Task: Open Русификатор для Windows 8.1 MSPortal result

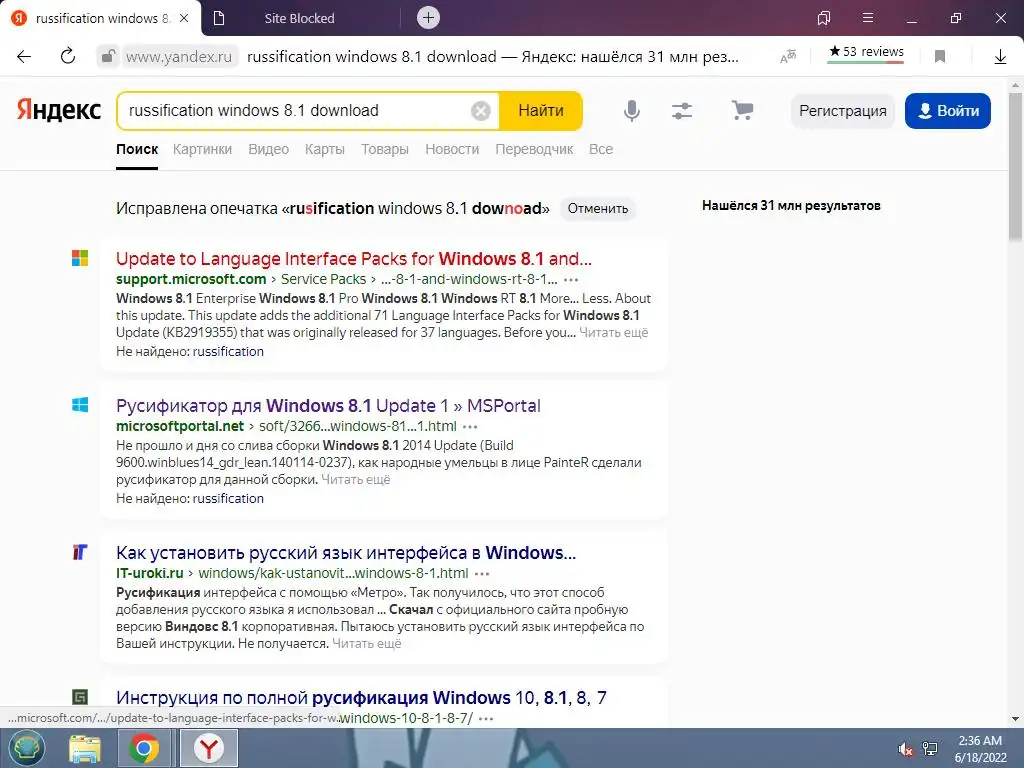Action: tap(328, 406)
